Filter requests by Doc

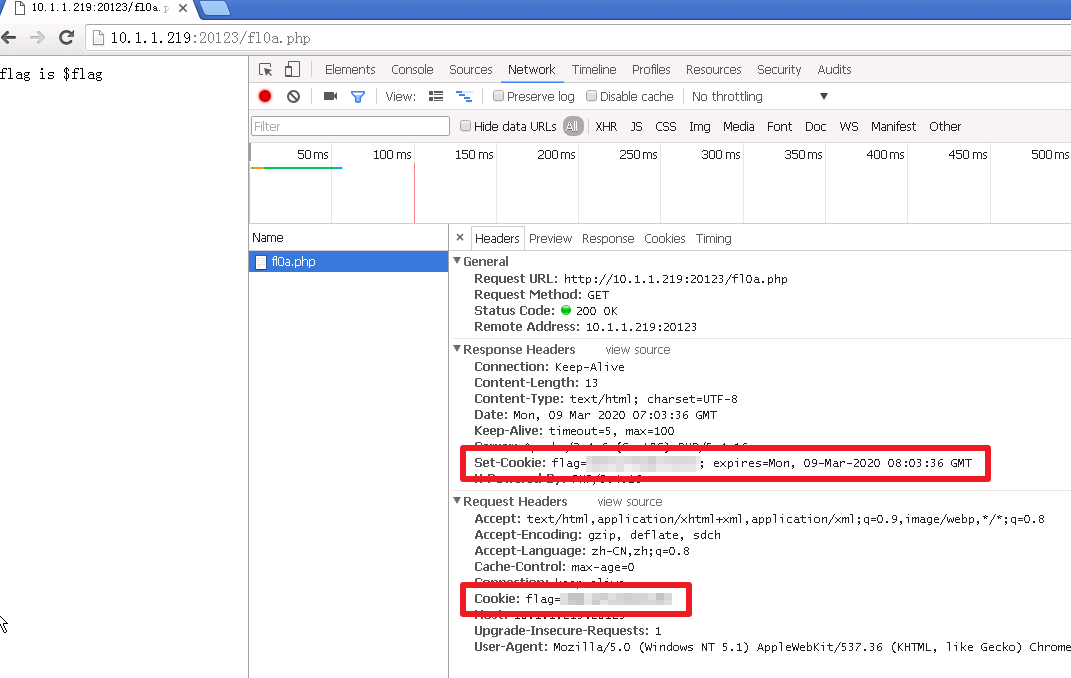pos(816,126)
